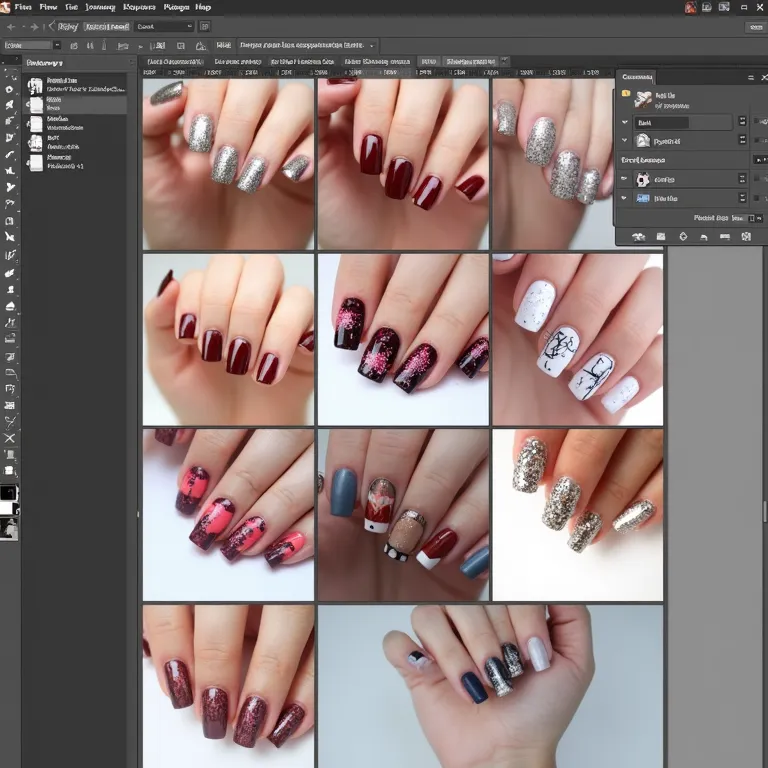Click the quick mask thumbnail below the color swatches
768x768 pixels.
point(9,529)
